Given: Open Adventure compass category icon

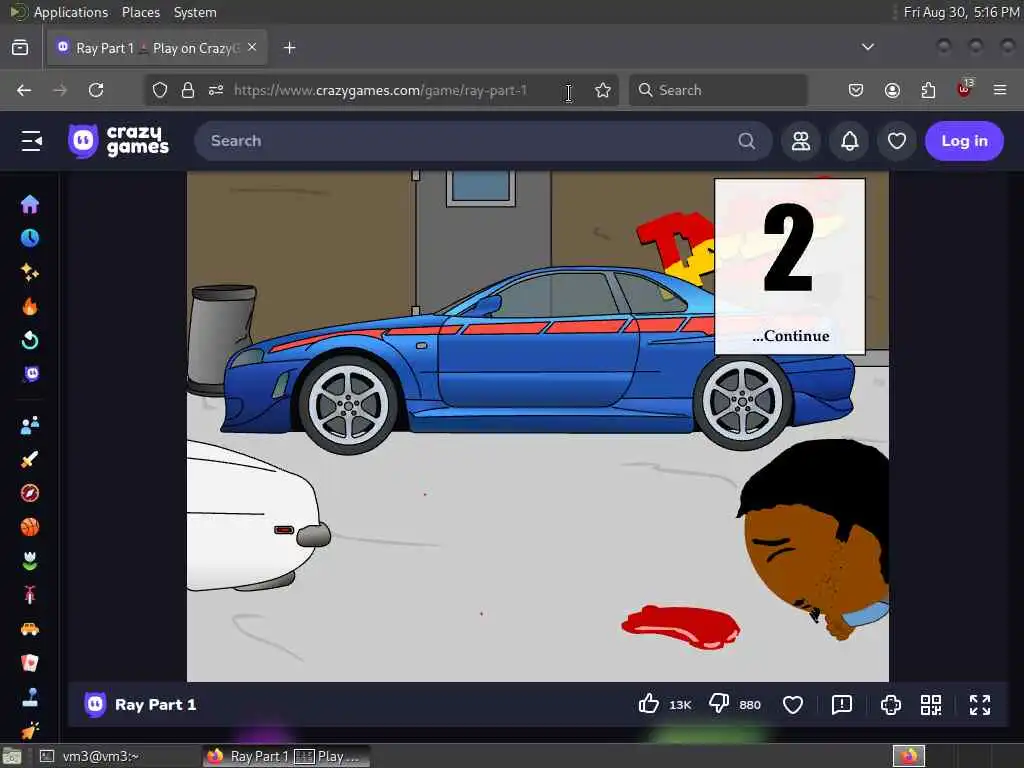Looking at the screenshot, I should (30, 493).
